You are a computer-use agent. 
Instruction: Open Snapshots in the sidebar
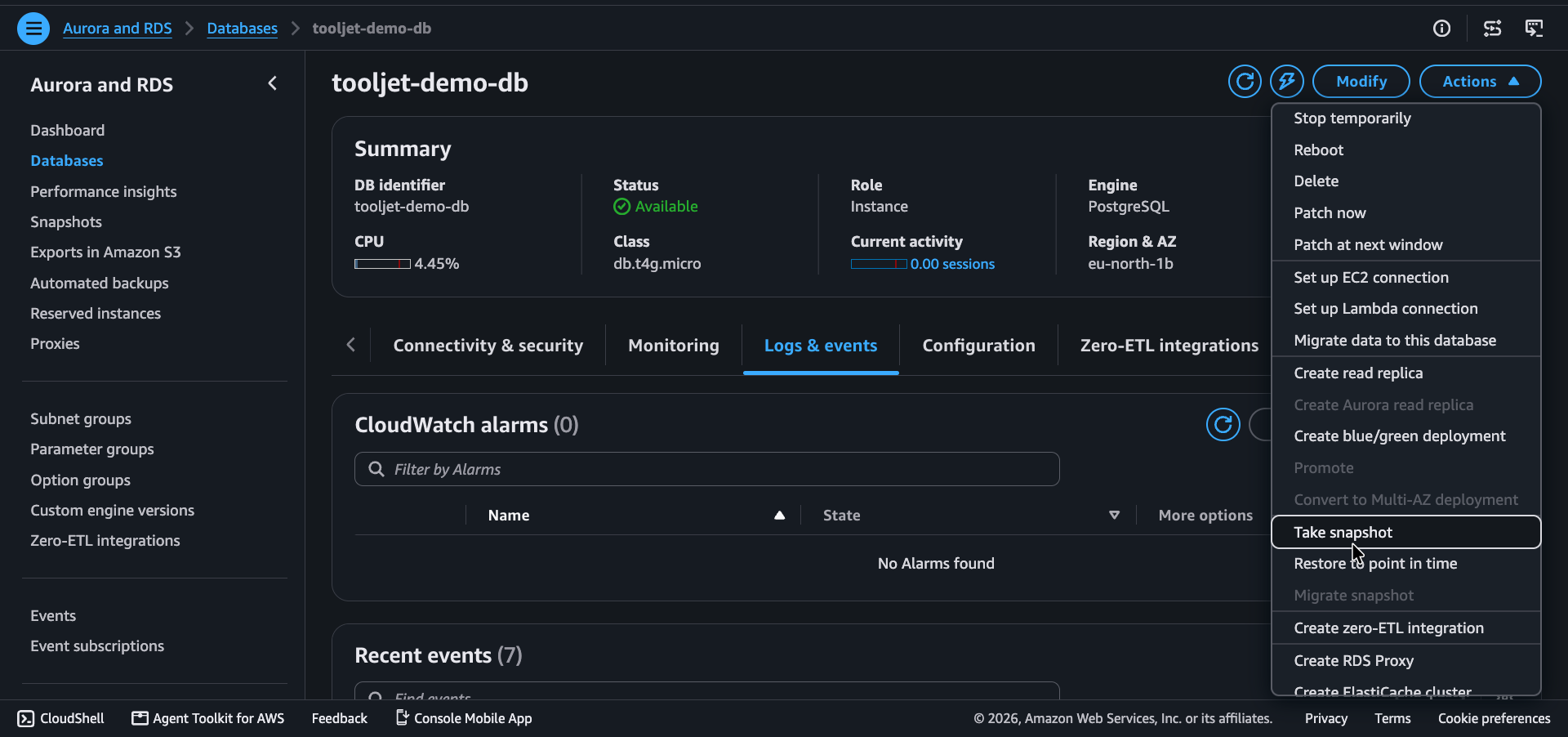coord(66,222)
